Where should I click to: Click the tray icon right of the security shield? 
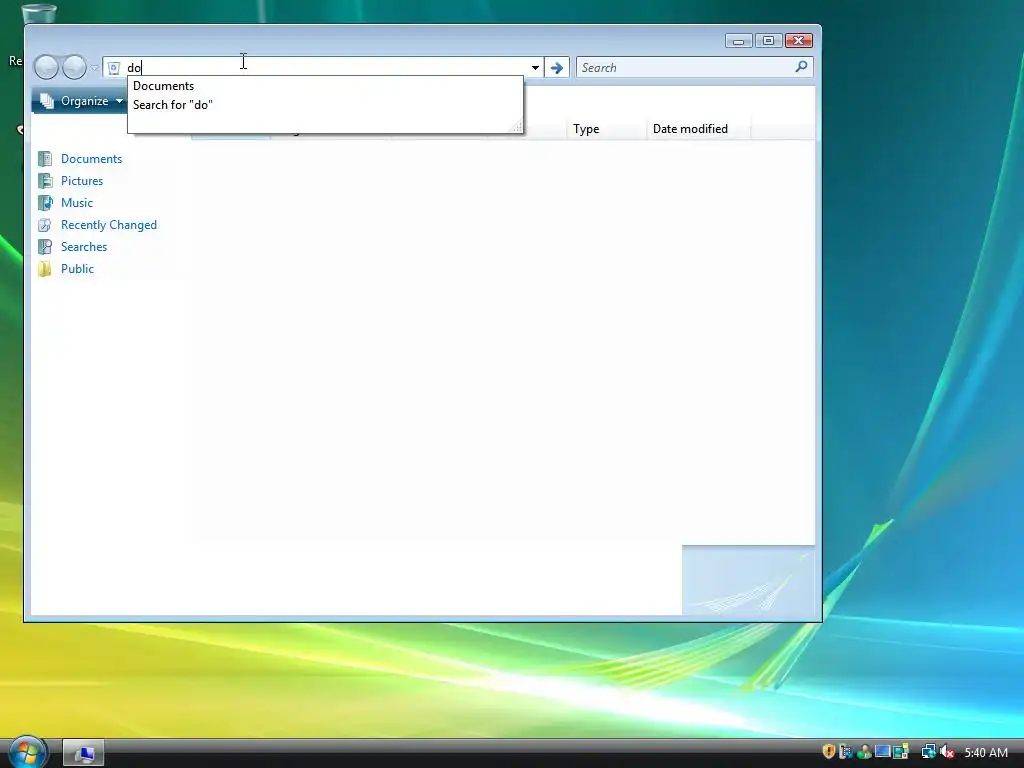click(x=846, y=752)
